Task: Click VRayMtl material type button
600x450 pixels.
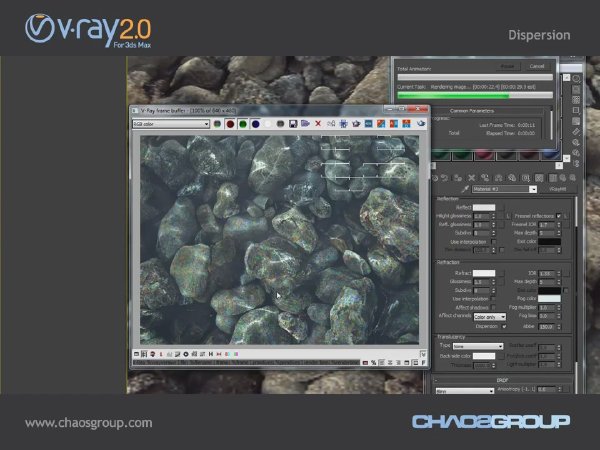Action: pyautogui.click(x=557, y=189)
